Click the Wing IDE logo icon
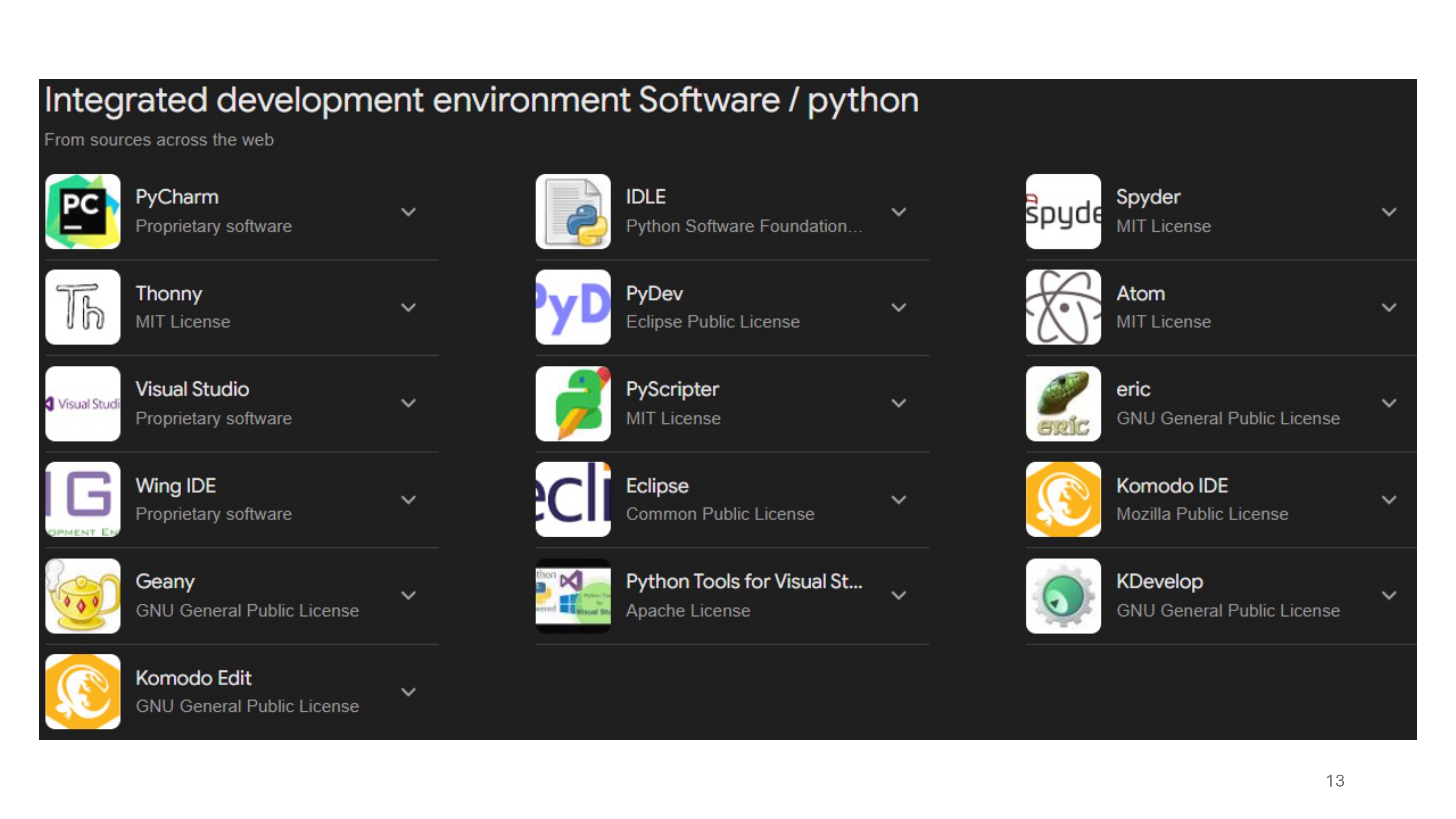The width and height of the screenshot is (1456, 819). click(83, 500)
